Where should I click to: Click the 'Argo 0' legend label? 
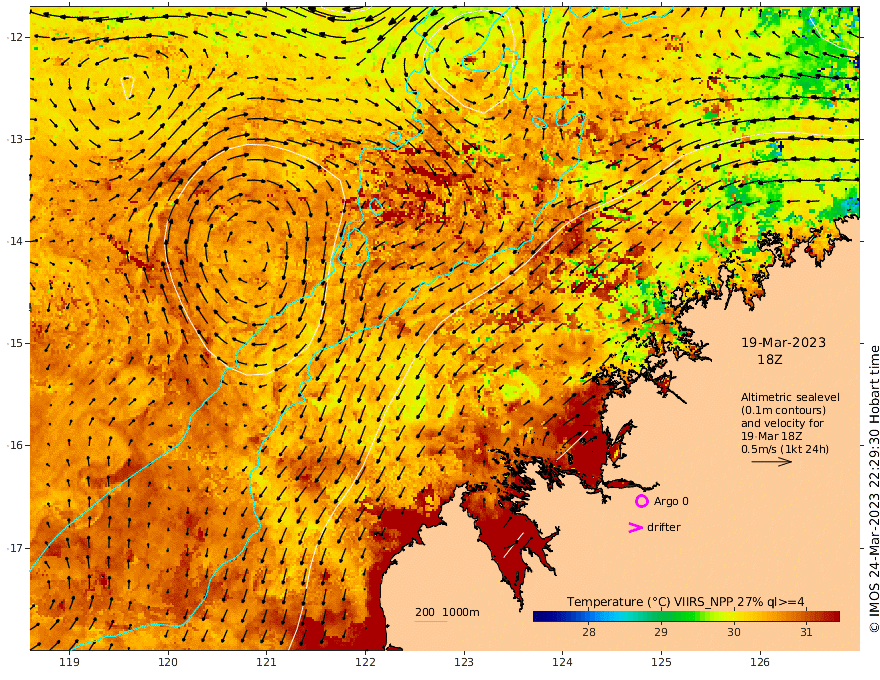click(x=671, y=501)
